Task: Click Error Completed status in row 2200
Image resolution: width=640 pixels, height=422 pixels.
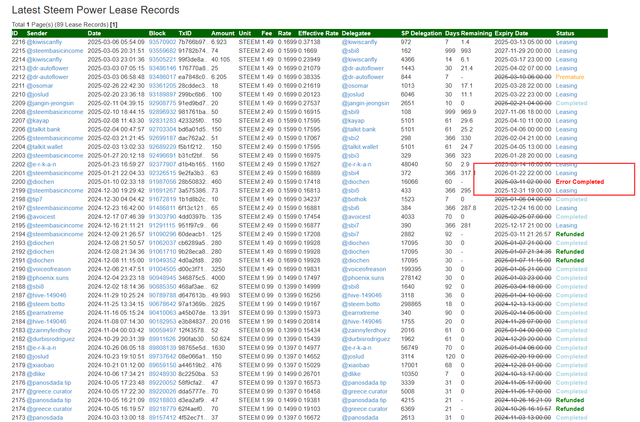Action: point(580,182)
